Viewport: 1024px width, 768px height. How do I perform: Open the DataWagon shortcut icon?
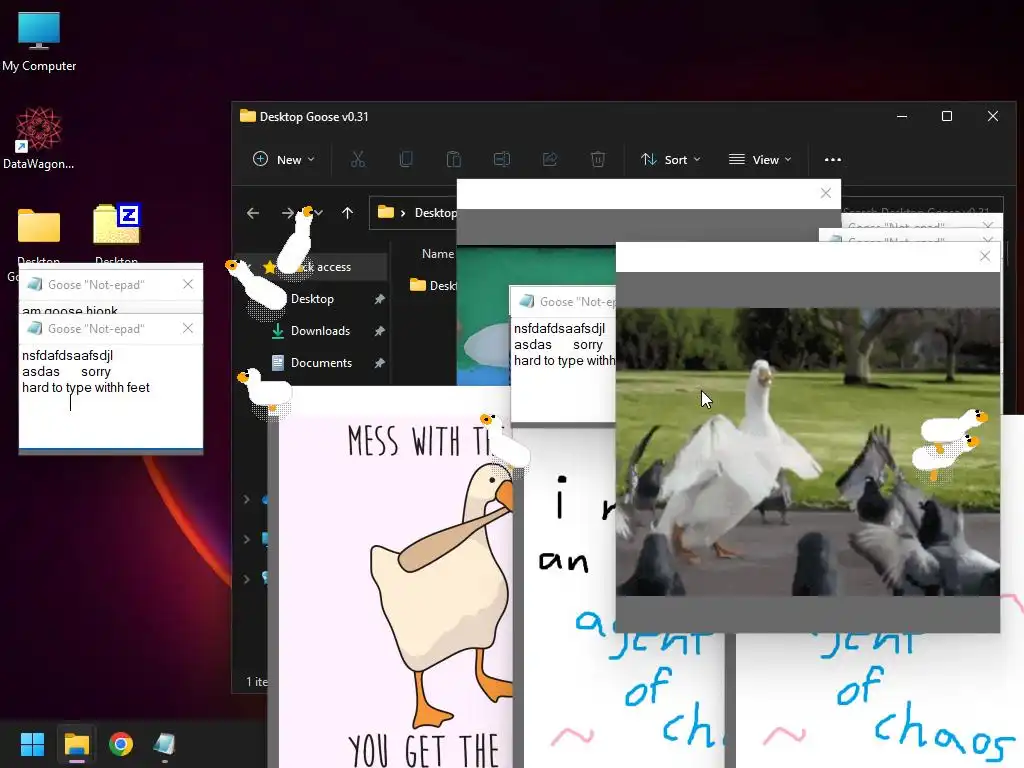39,138
